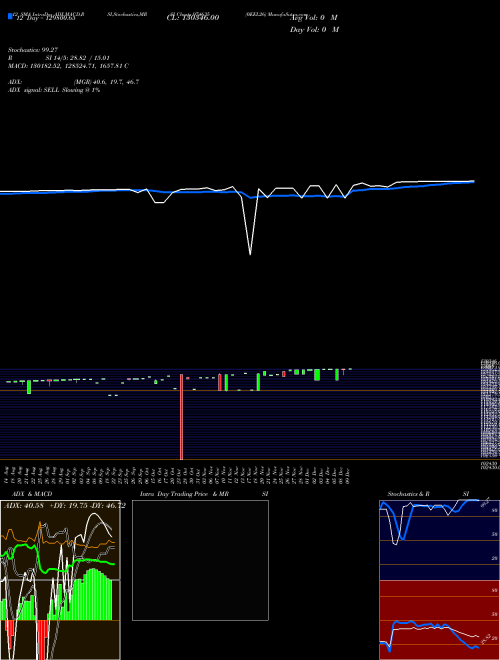Click the 'CL: 130346.00' closing price label
This screenshot has width=500, height=660.
pos(193,18)
